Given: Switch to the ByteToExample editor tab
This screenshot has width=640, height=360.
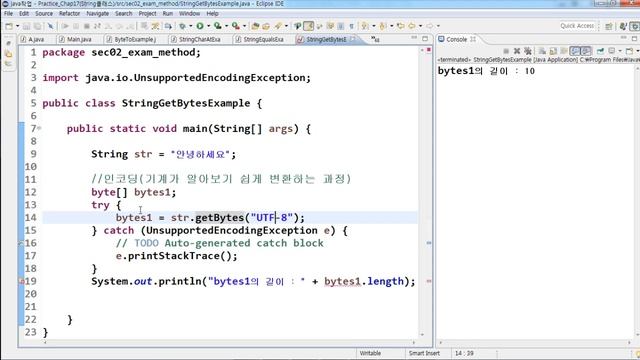Looking at the screenshot, I should pos(131,39).
